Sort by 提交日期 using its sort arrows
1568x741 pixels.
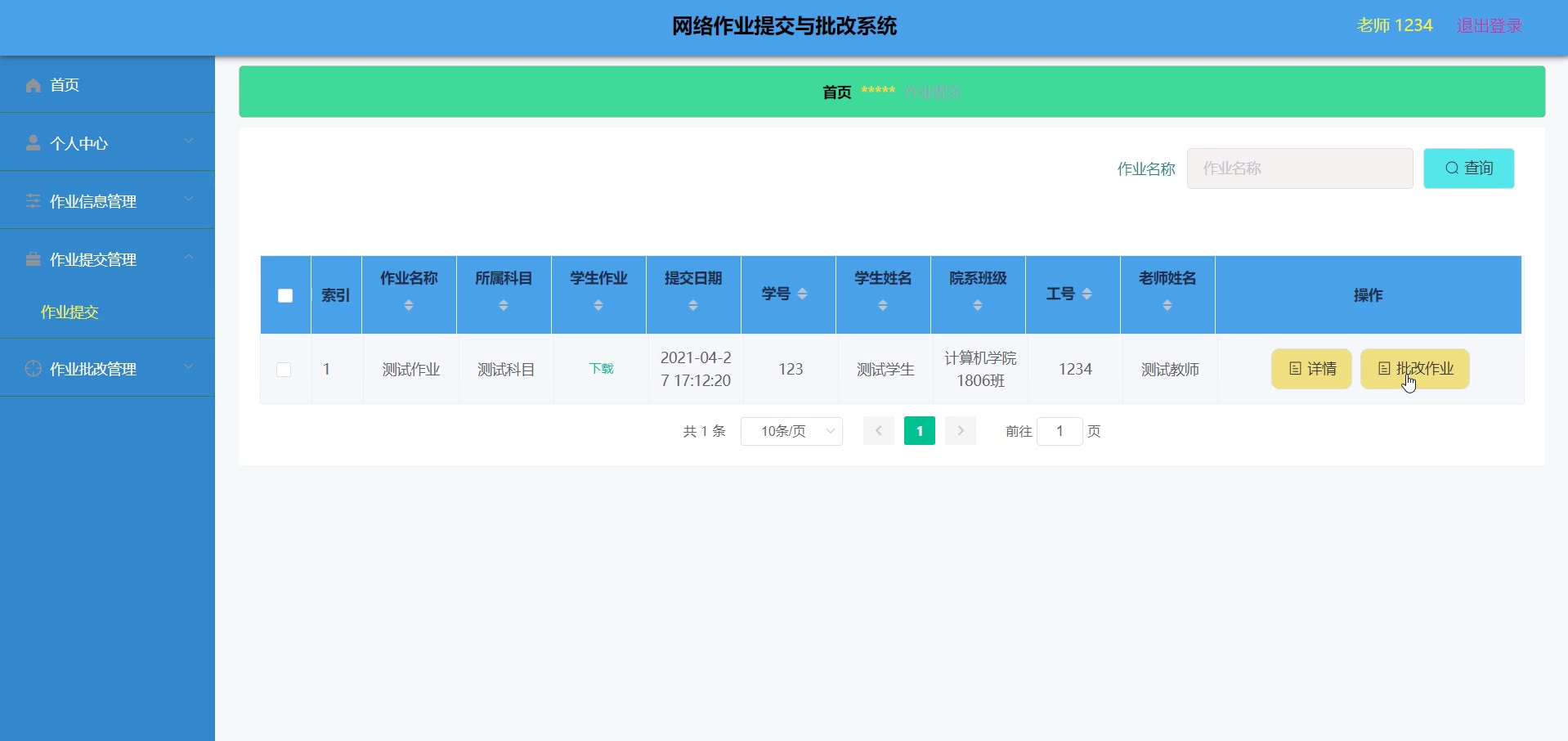point(693,305)
